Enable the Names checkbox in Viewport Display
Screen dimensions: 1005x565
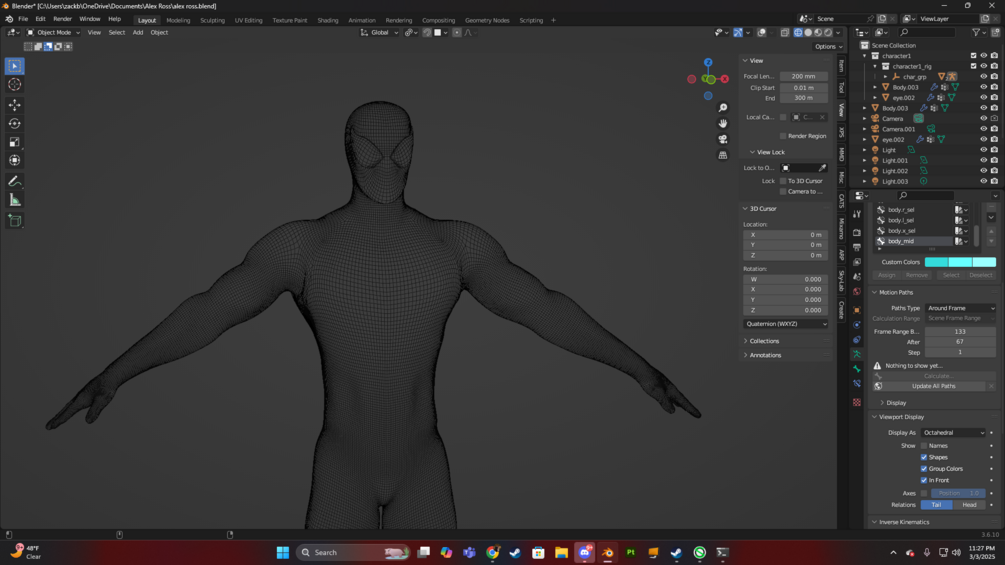point(924,446)
